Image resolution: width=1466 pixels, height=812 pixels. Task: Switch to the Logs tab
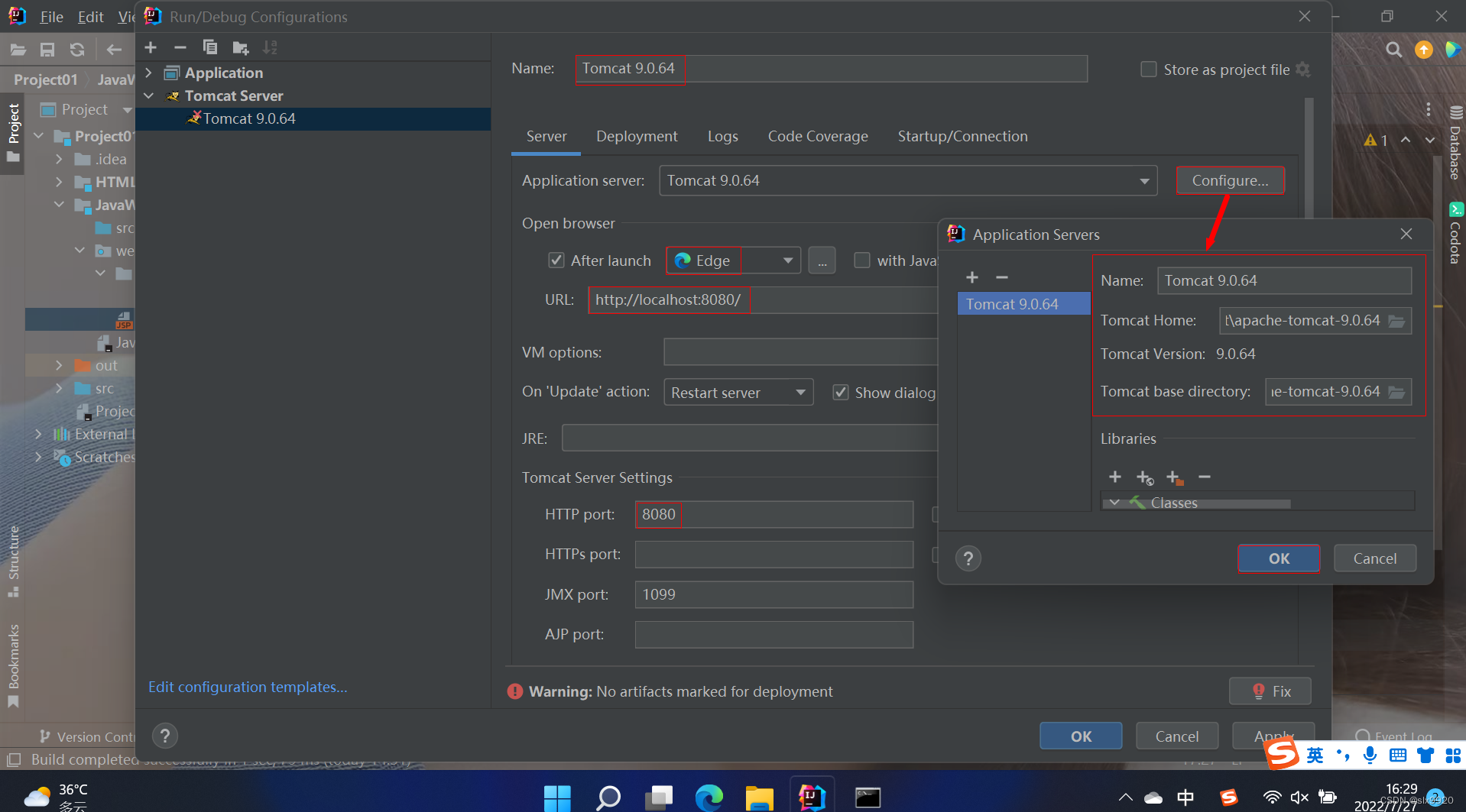click(722, 136)
